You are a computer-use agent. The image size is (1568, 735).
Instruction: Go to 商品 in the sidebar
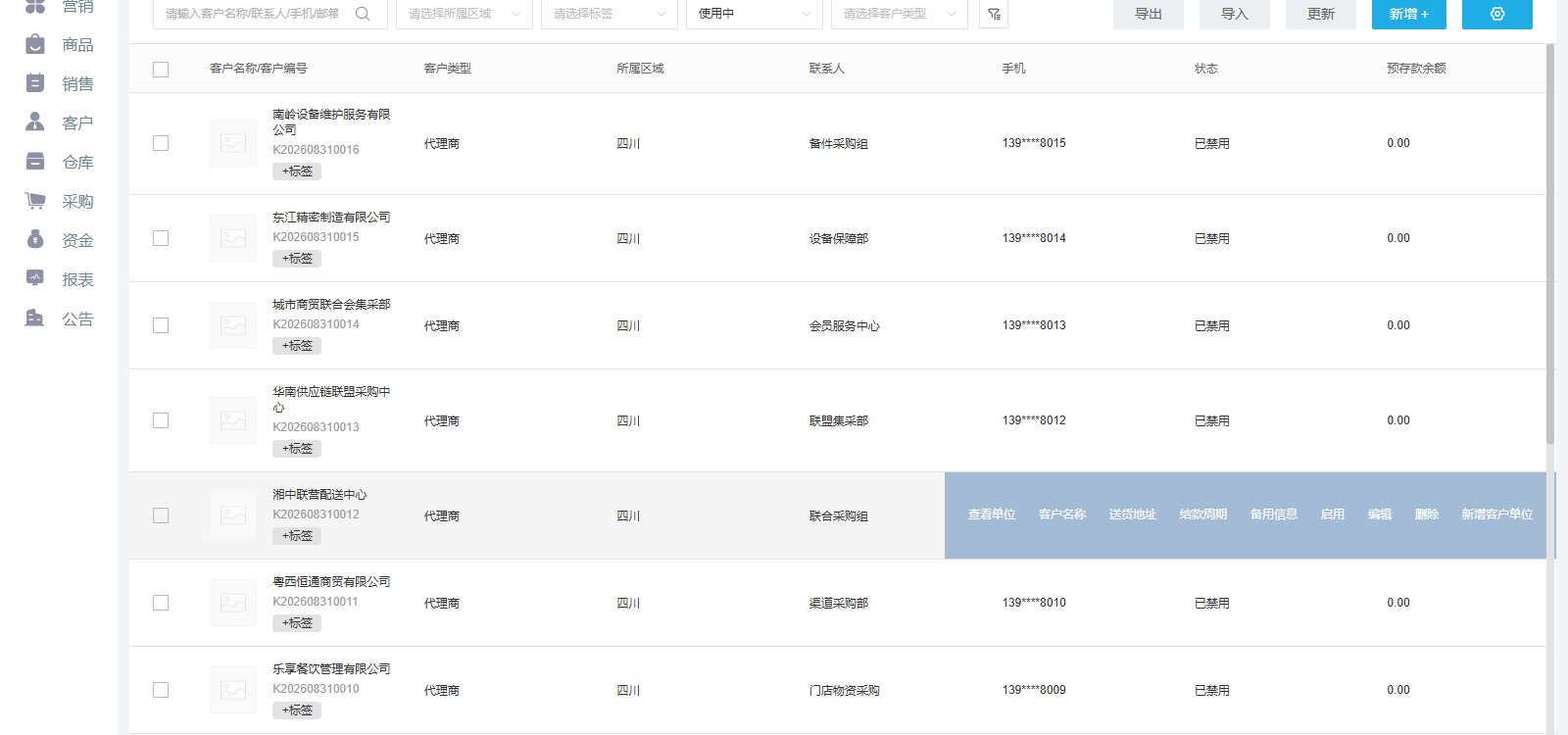tap(77, 45)
